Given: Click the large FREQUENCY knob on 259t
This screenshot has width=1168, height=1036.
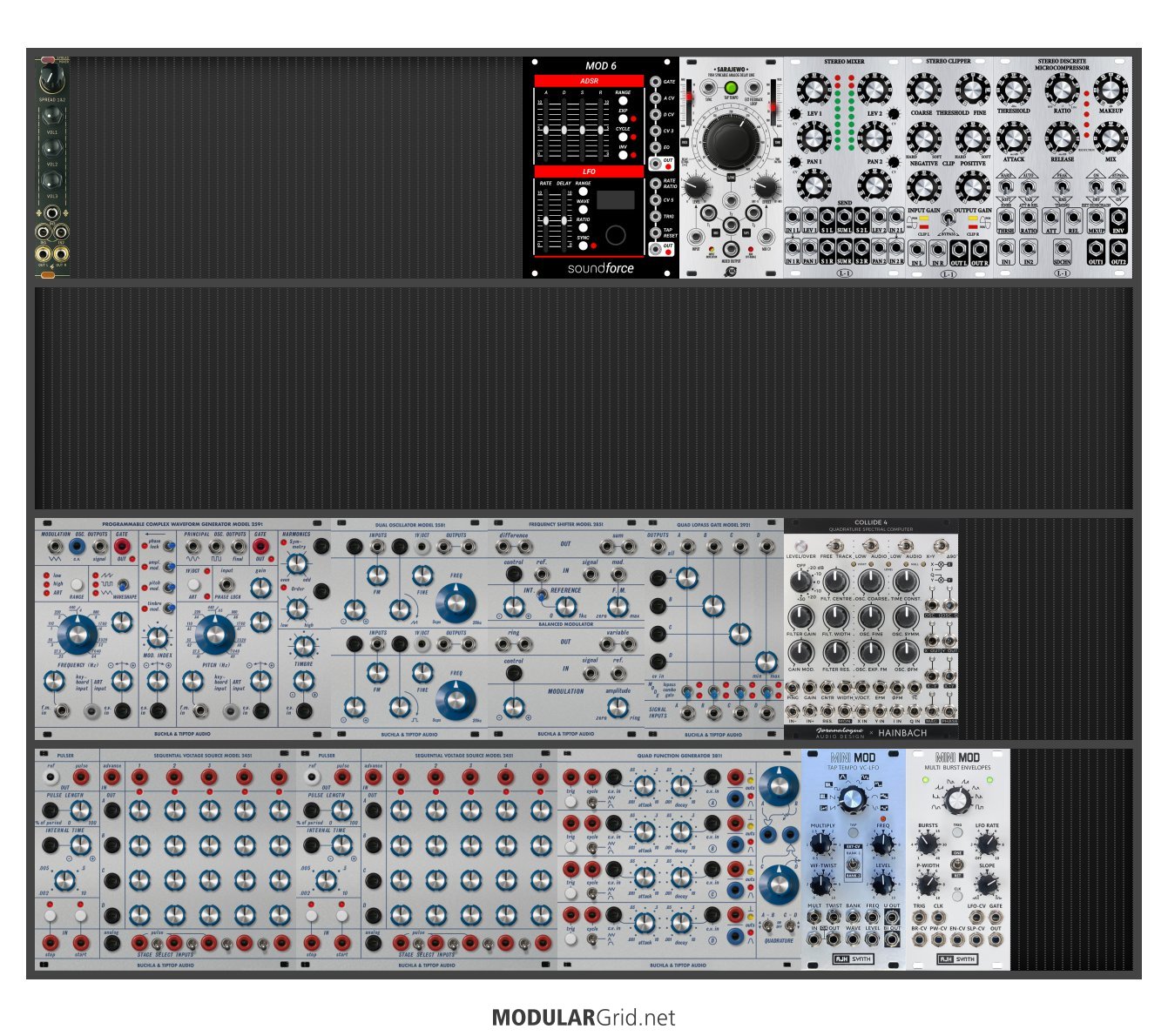Looking at the screenshot, I should tap(77, 634).
